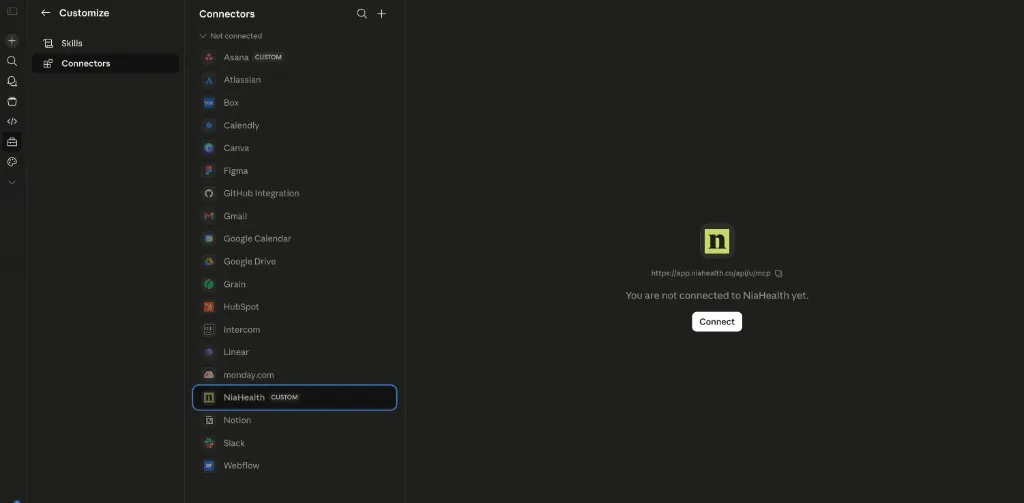Select the Gmail connector
Image resolution: width=1024 pixels, height=503 pixels.
295,216
